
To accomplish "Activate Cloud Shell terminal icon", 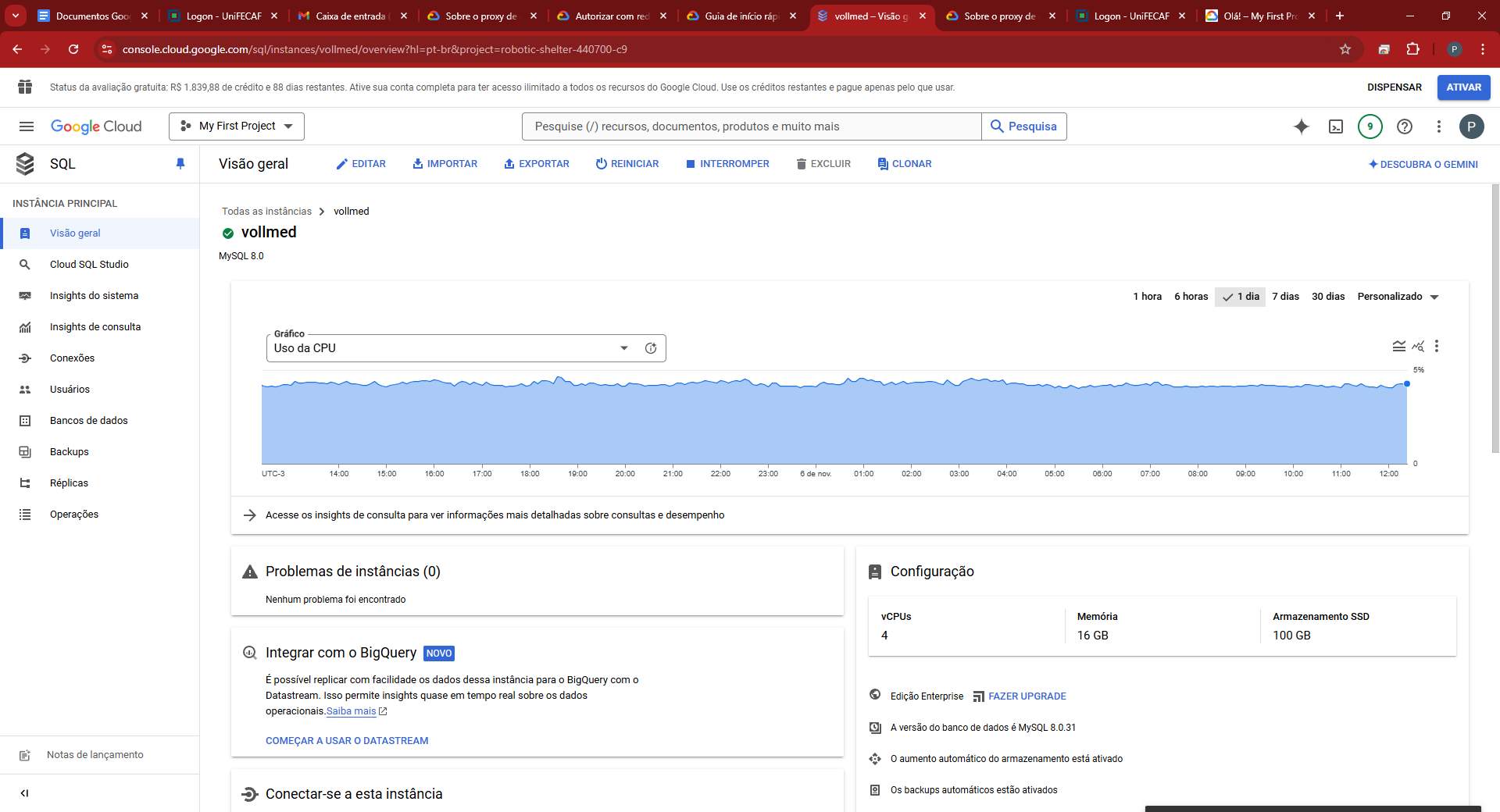I will (x=1336, y=126).
